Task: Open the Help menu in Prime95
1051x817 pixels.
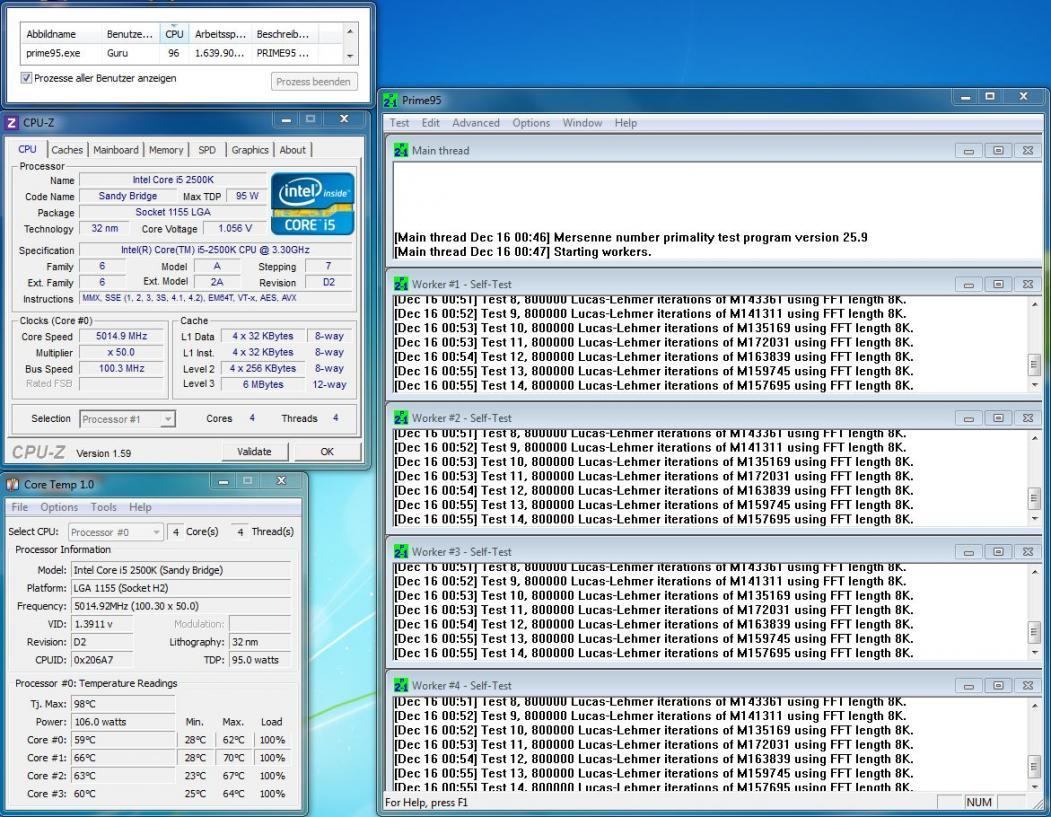Action: (625, 123)
